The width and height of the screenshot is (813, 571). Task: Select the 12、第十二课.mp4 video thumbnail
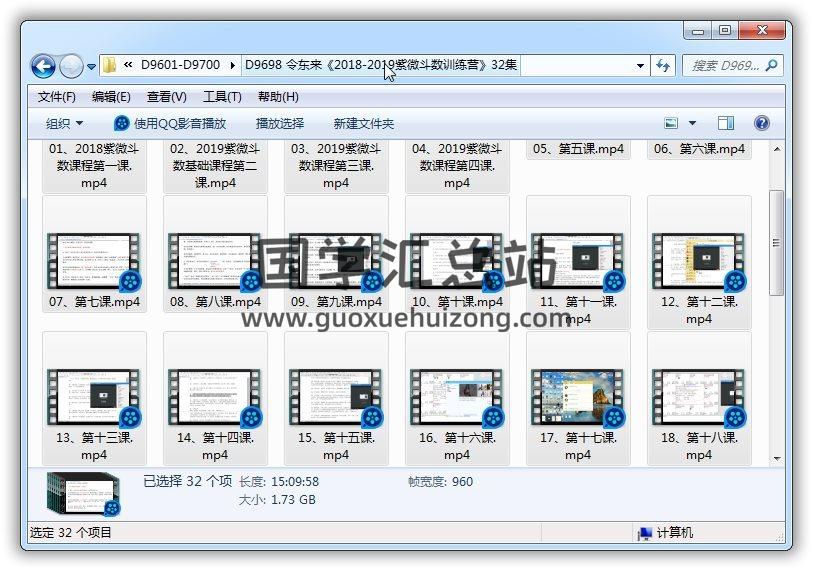point(699,261)
